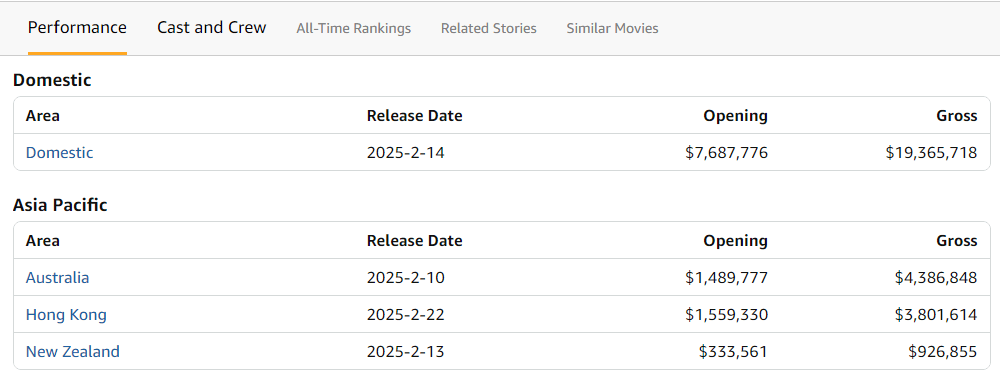Go to the Similar Movies tab

click(612, 29)
